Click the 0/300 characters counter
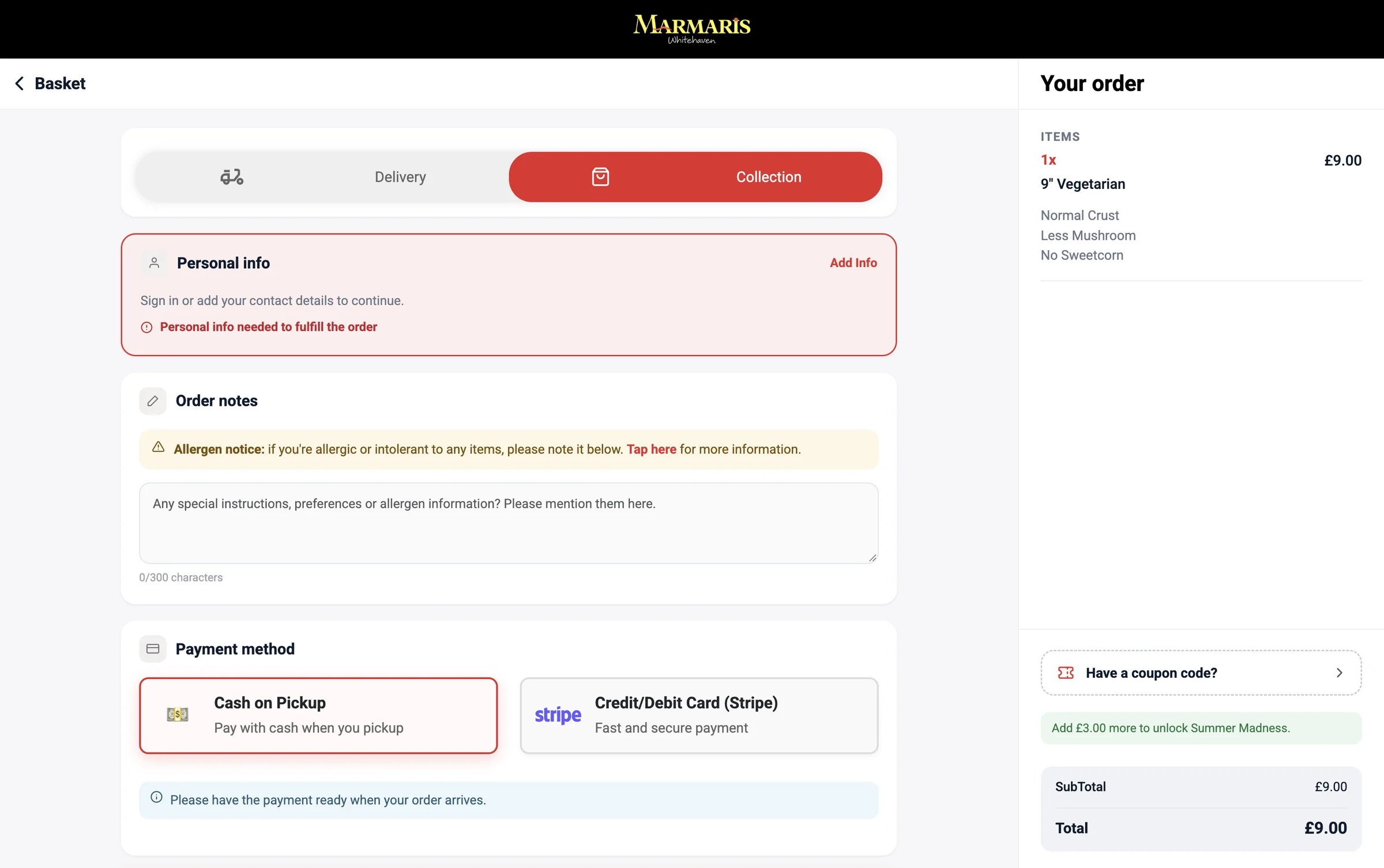This screenshot has height=868, width=1384. [180, 578]
